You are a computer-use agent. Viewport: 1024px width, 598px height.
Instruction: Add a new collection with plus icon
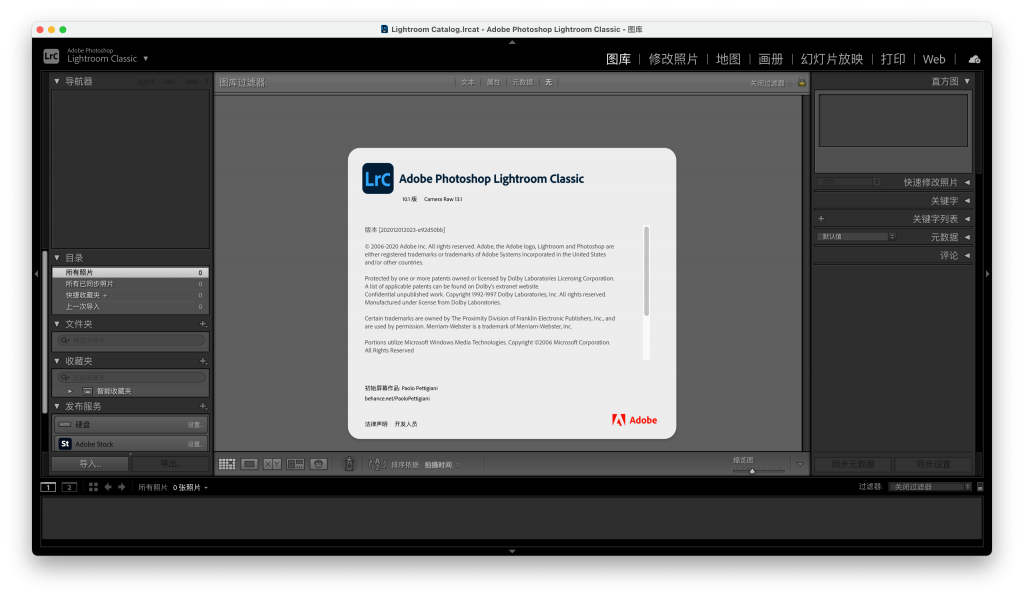(x=203, y=361)
